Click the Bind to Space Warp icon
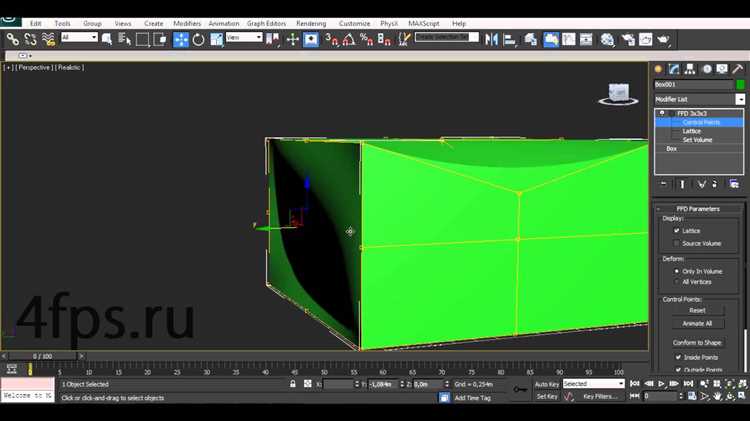750x421 pixels. (48, 39)
